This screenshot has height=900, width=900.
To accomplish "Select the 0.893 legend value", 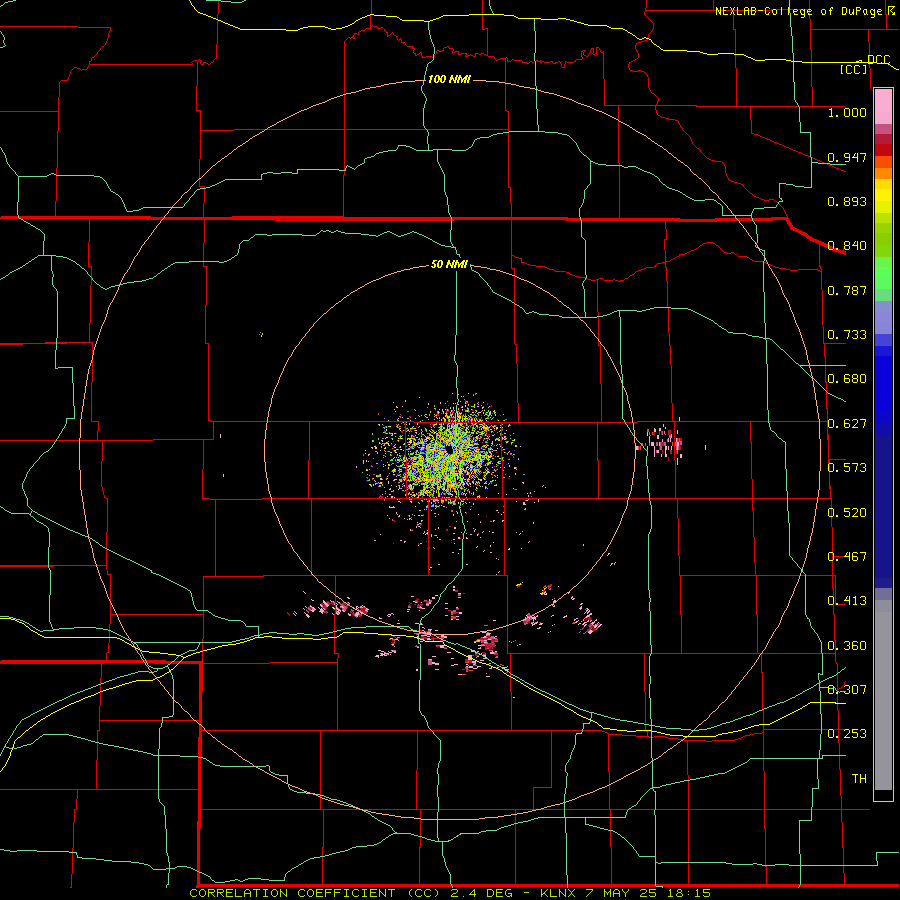I will 847,201.
